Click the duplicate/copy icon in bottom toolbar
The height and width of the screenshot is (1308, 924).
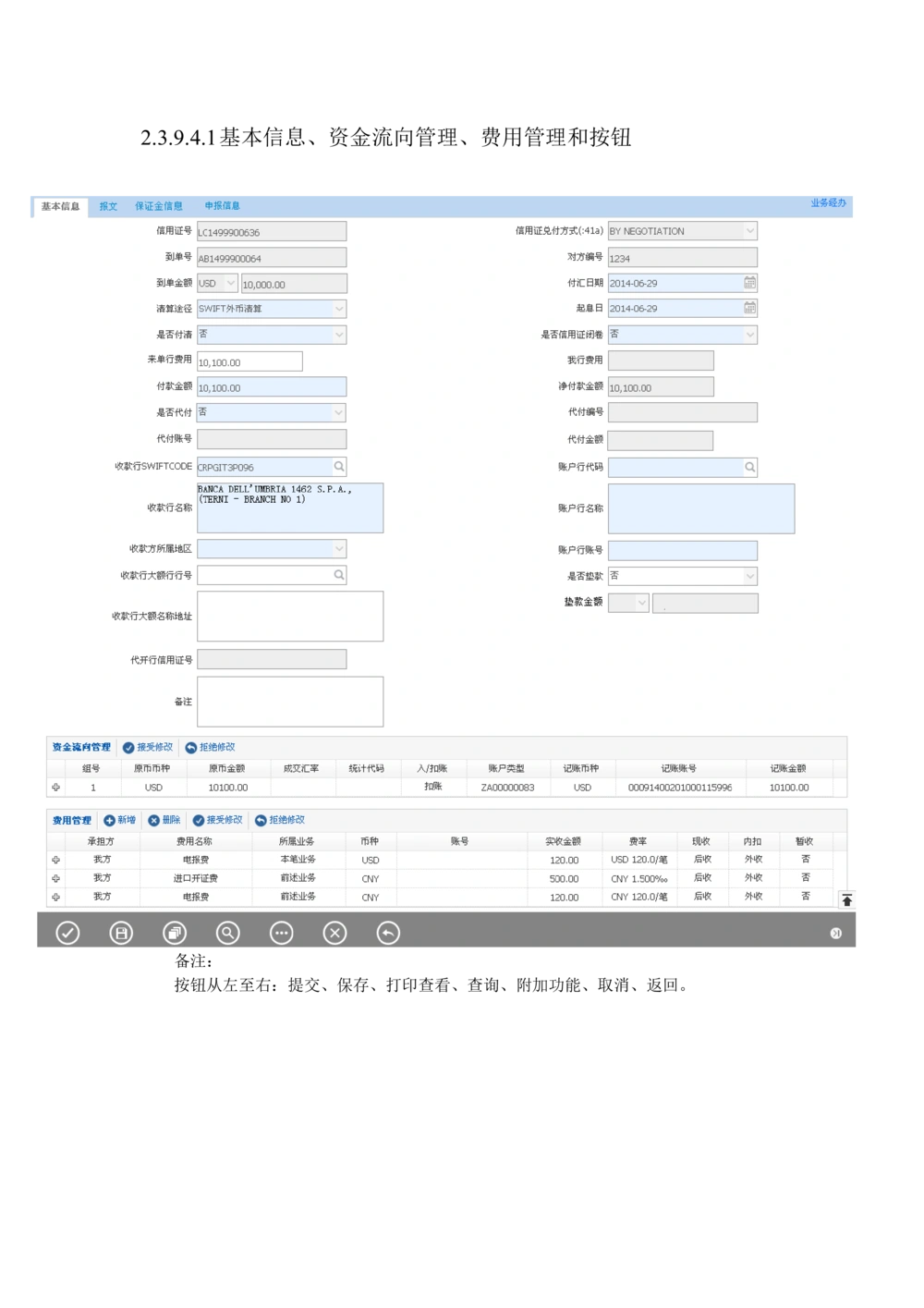click(175, 934)
